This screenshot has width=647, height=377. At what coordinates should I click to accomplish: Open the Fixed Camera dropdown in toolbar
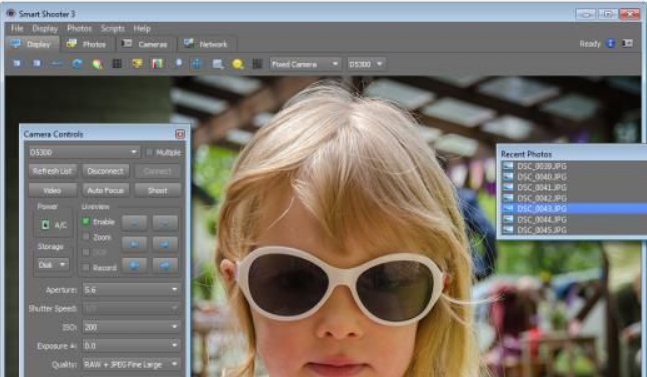tap(305, 64)
